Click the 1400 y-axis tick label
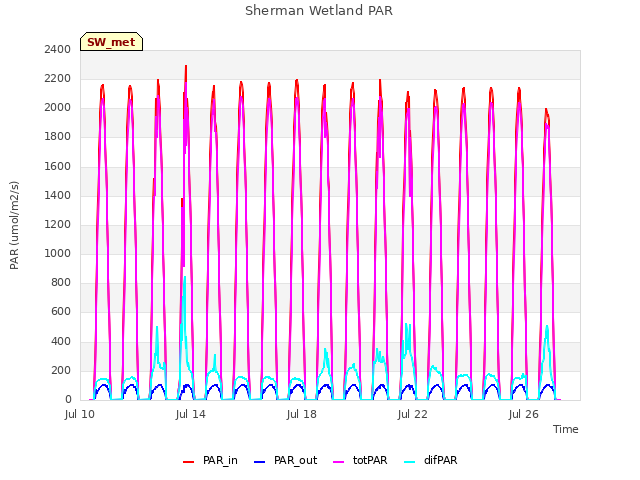Viewport: 640px width, 480px height. pyautogui.click(x=58, y=195)
